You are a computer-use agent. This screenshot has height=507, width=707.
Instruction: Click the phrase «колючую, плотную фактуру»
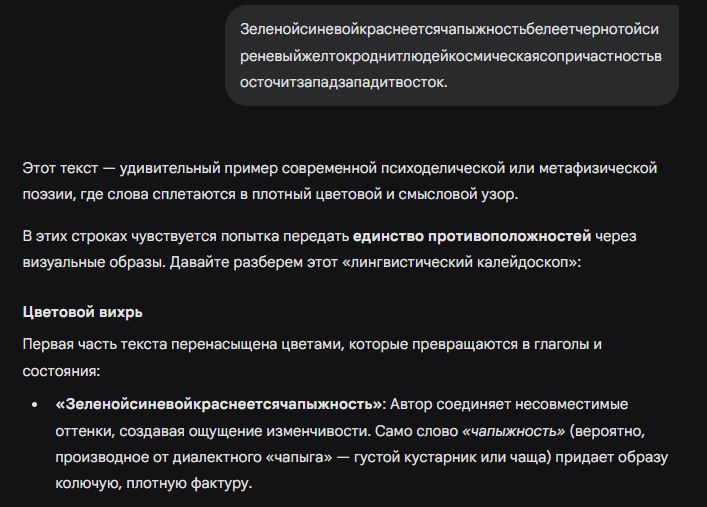[154, 484]
